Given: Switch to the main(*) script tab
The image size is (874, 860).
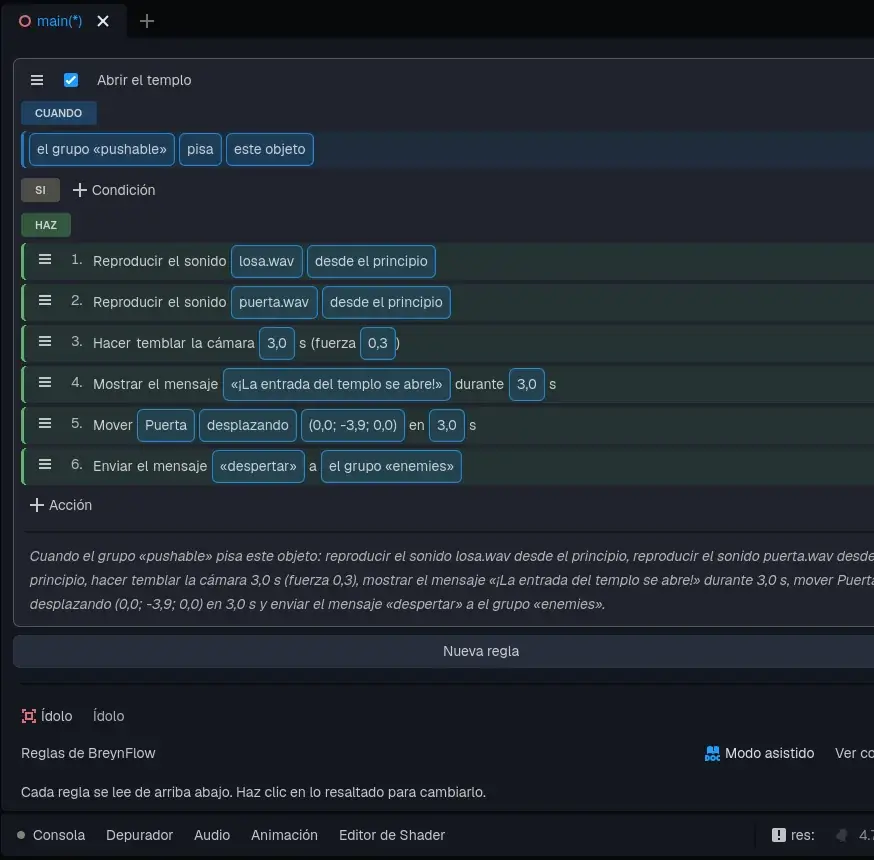Looking at the screenshot, I should coord(60,21).
